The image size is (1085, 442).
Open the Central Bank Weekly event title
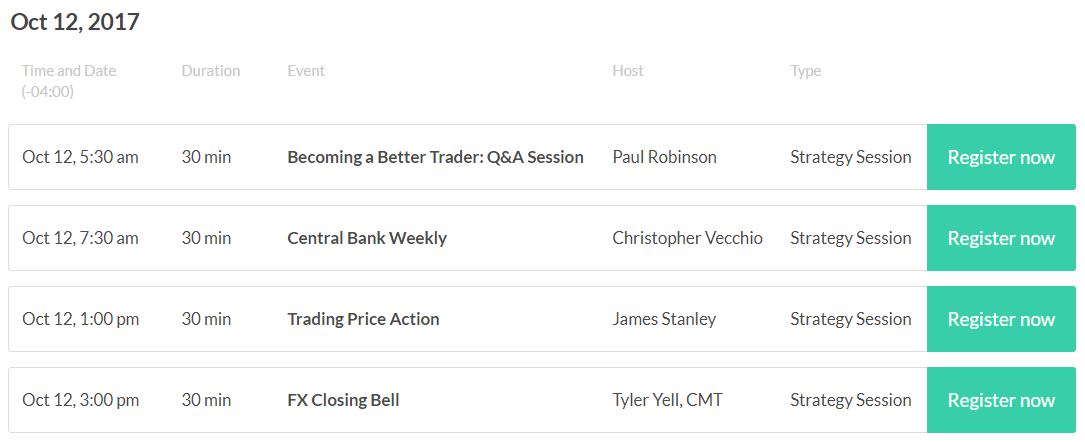point(367,238)
